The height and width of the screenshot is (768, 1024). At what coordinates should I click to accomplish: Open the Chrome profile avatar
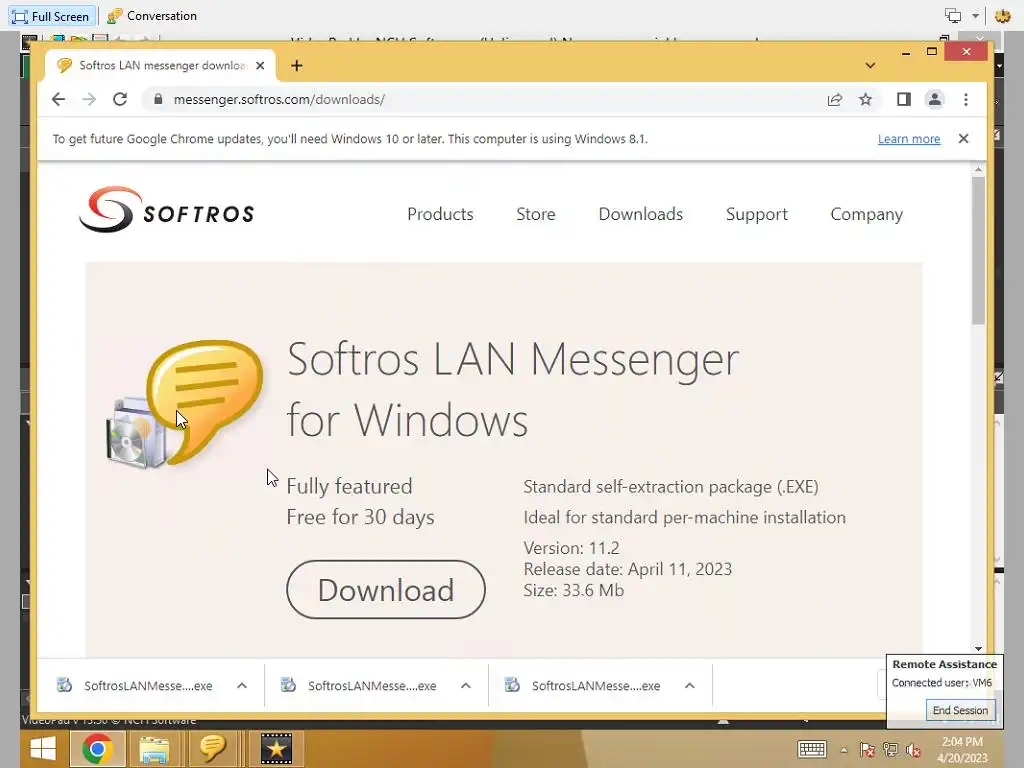click(x=935, y=99)
